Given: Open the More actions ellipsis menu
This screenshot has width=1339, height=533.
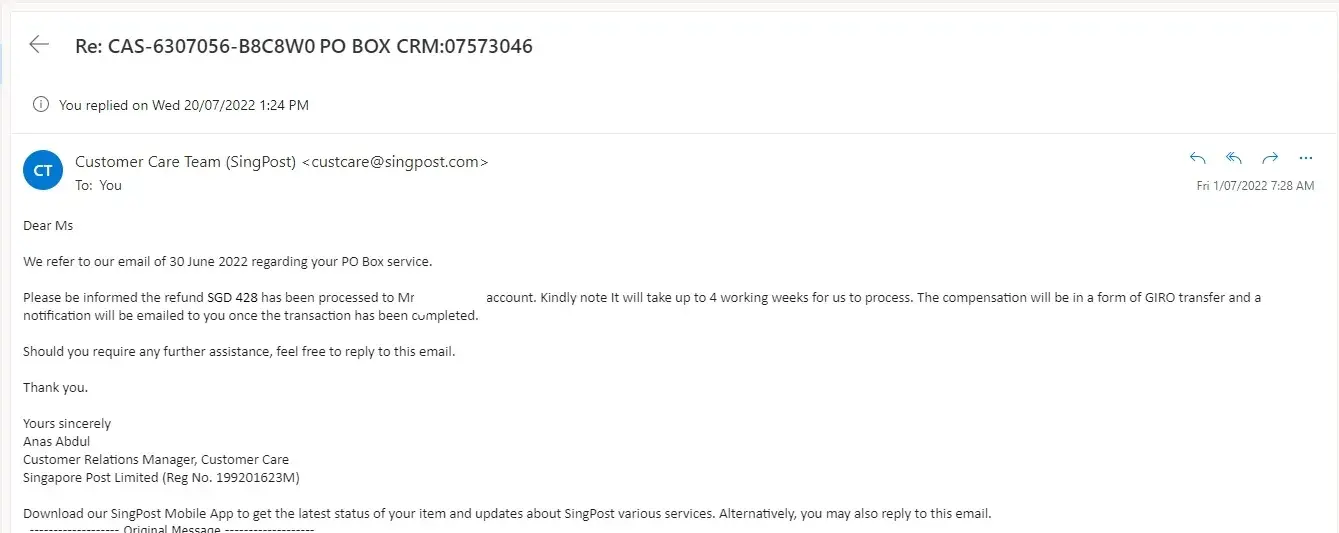Looking at the screenshot, I should coord(1305,158).
